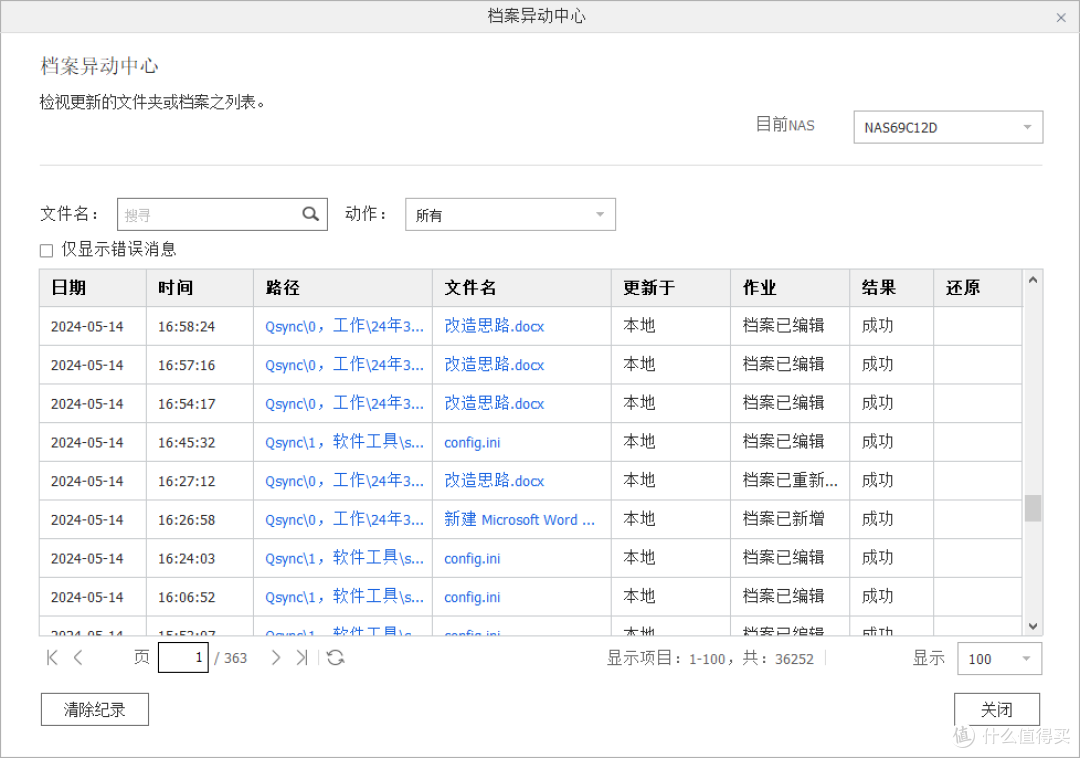This screenshot has height=758, width=1080.
Task: Open the 显示 page size dropdown 100
Action: pyautogui.click(x=999, y=659)
